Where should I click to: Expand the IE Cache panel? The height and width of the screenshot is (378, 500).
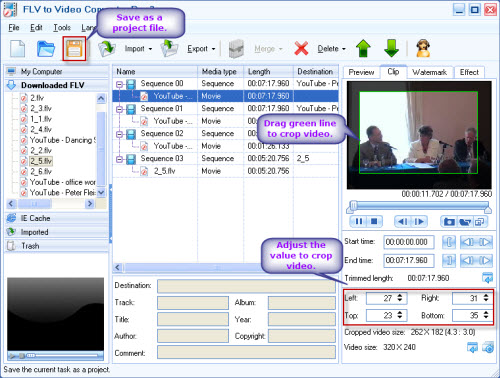pos(56,218)
